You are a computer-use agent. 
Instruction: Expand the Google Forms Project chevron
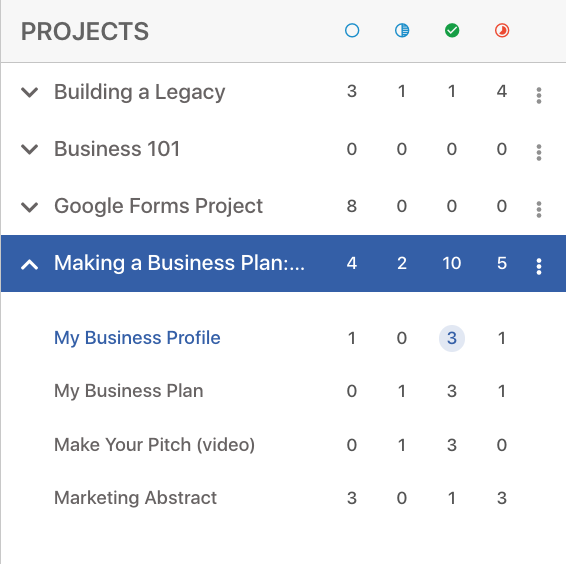pyautogui.click(x=30, y=207)
